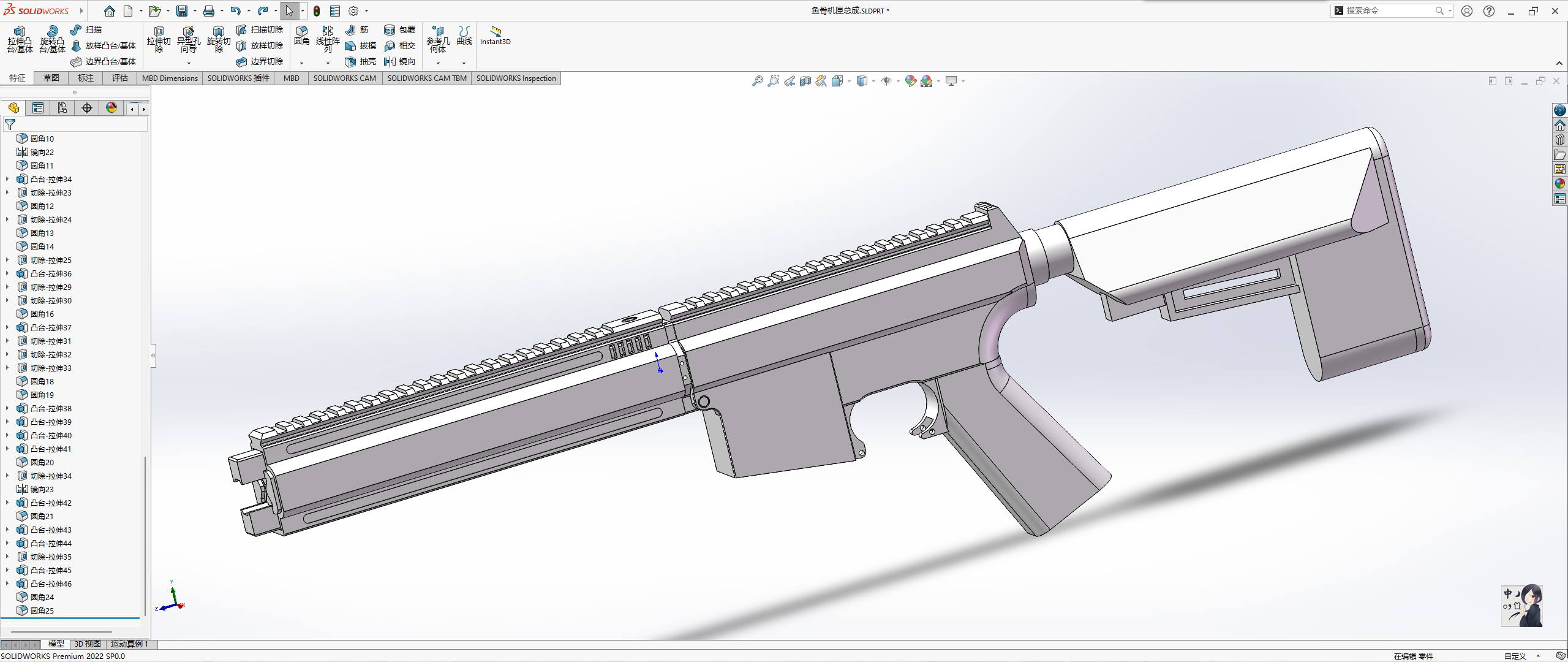Click Zoom to Fit in view toolbar

click(758, 81)
